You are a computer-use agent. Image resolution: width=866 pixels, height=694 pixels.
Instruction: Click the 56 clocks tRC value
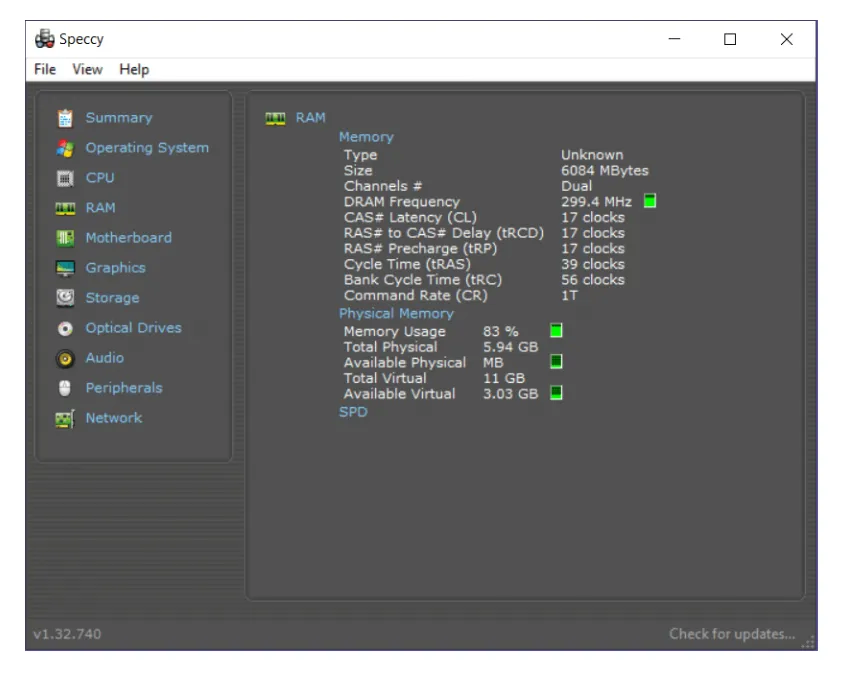pyautogui.click(x=593, y=280)
